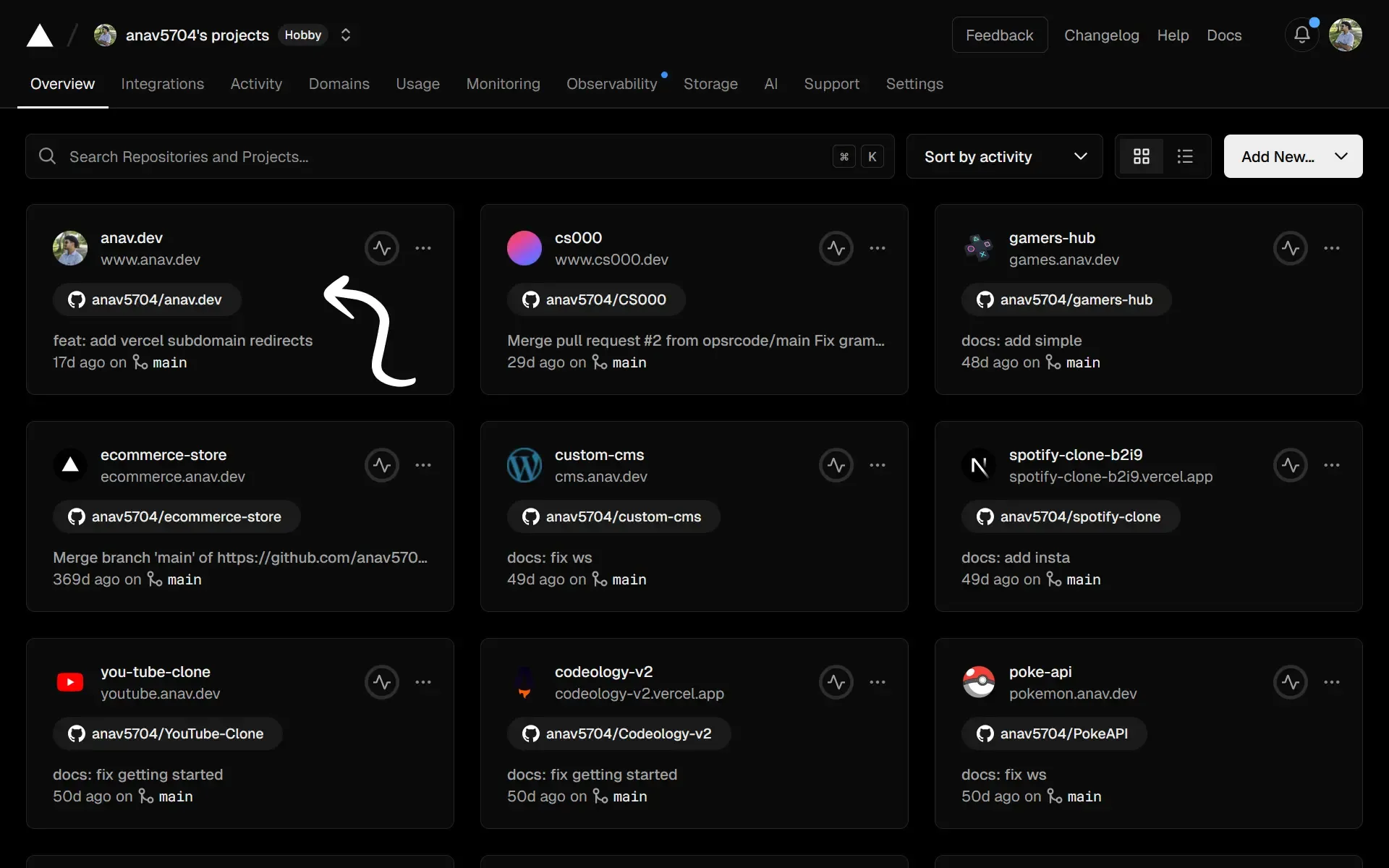
Task: Open the activity graph for anav.dev project
Action: coord(382,247)
